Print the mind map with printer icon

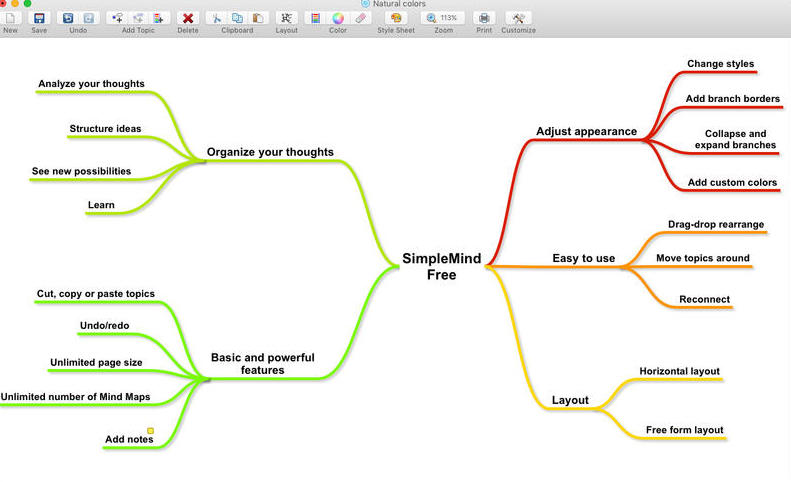pos(484,18)
